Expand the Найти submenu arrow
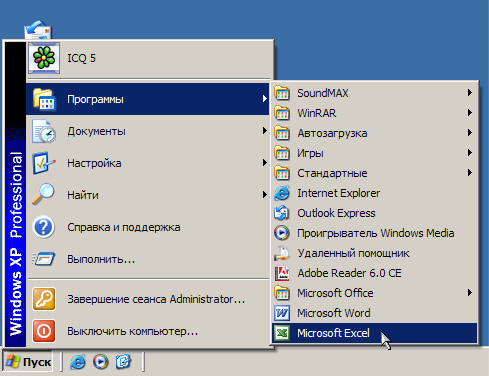489x376 pixels. 264,194
